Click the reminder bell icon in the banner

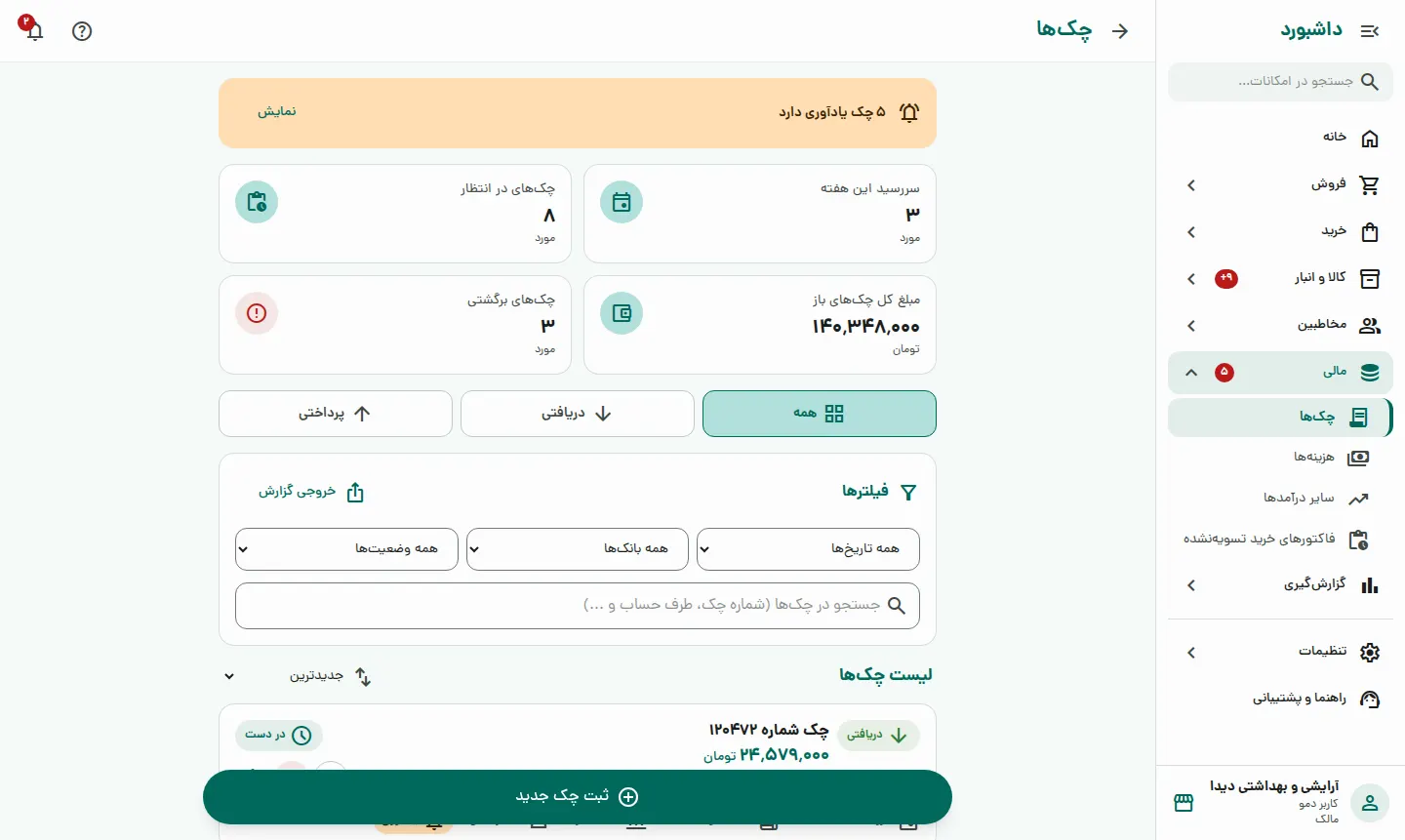909,113
